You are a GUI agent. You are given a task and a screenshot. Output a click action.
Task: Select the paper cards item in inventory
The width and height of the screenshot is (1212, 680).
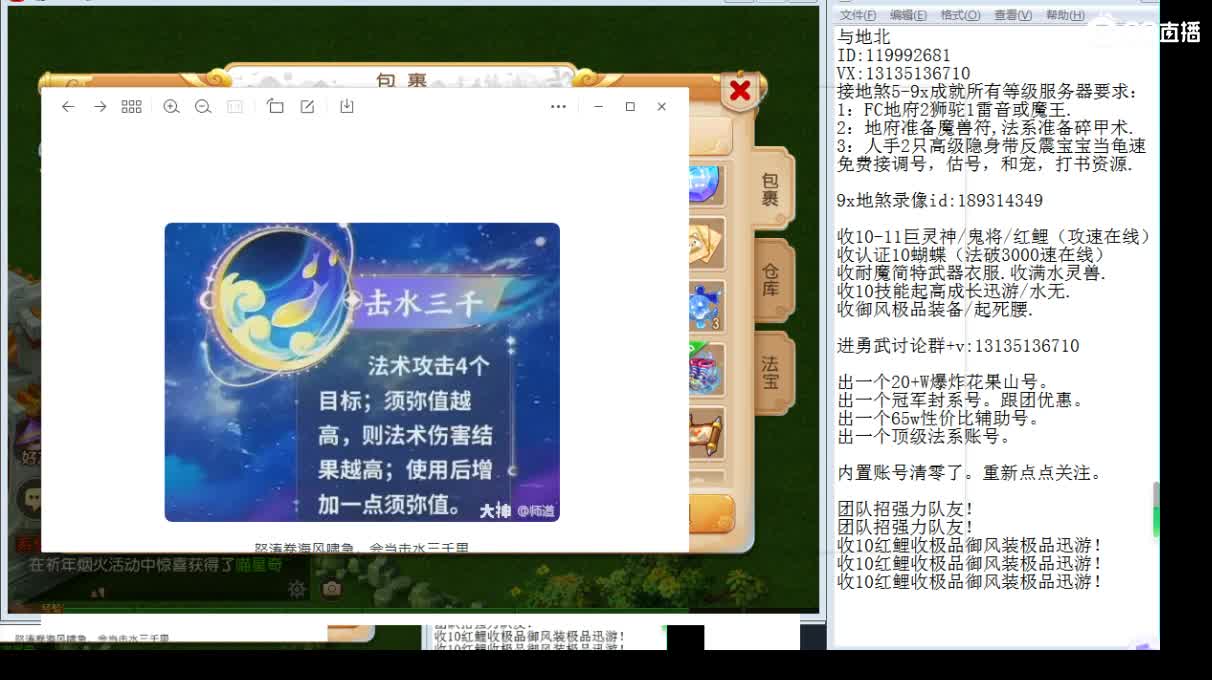[705, 244]
